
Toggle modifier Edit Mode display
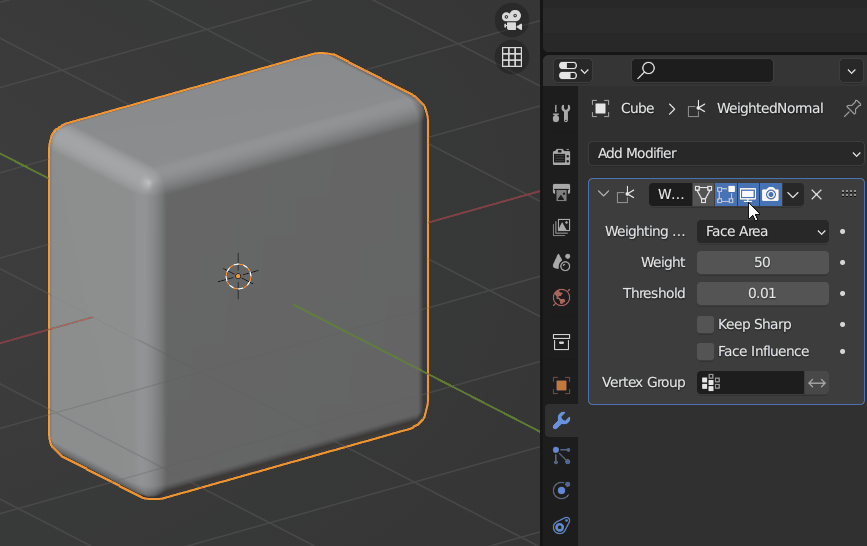click(725, 195)
